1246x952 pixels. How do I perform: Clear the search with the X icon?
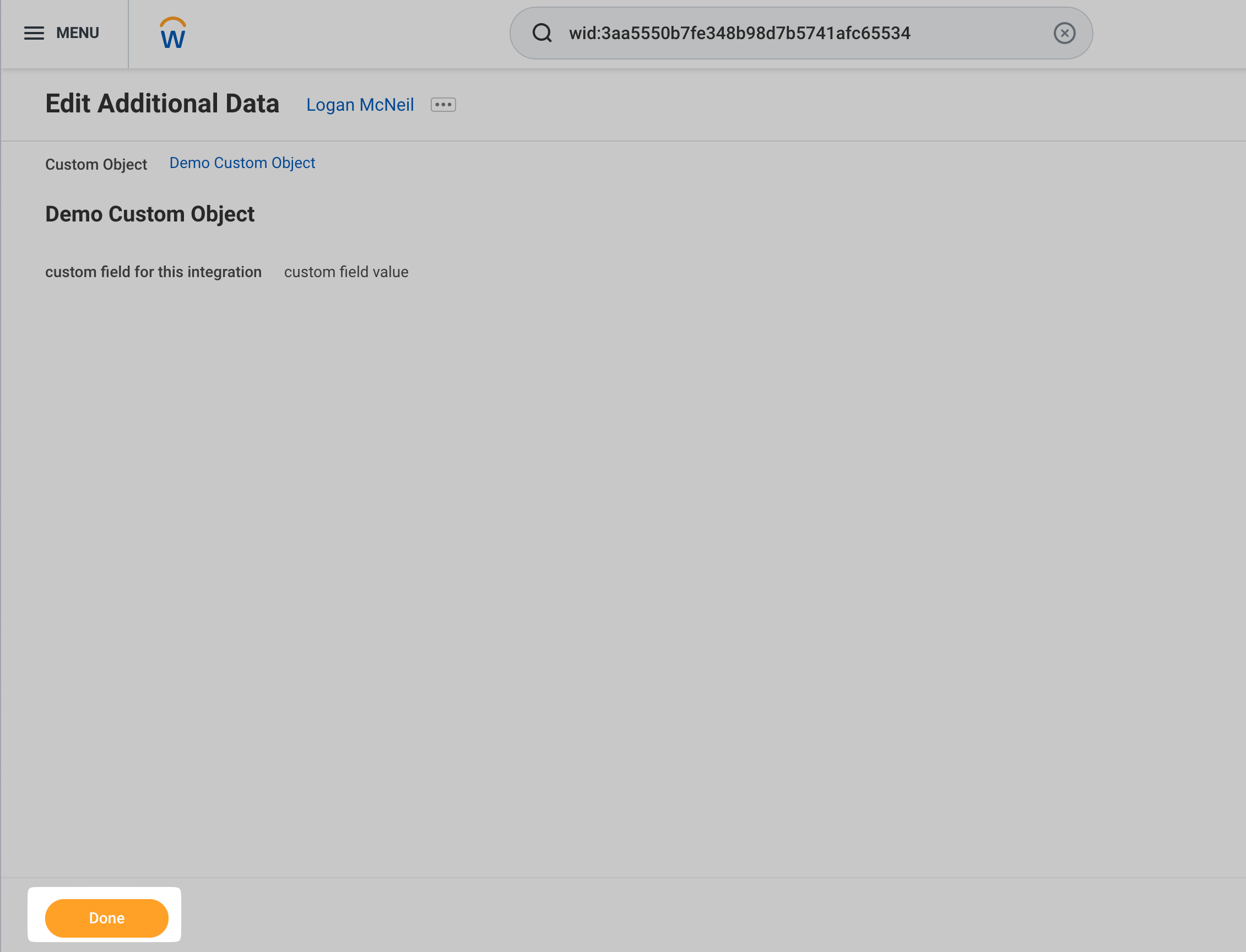tap(1064, 34)
